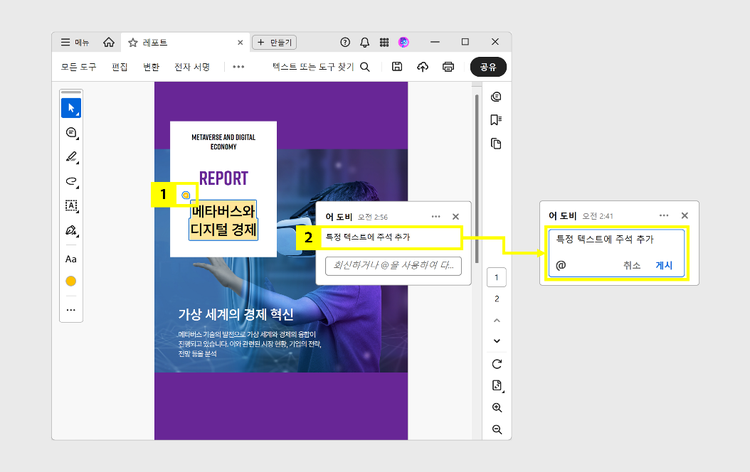
Task: Select the freehand draw loop tool
Action: point(71,181)
